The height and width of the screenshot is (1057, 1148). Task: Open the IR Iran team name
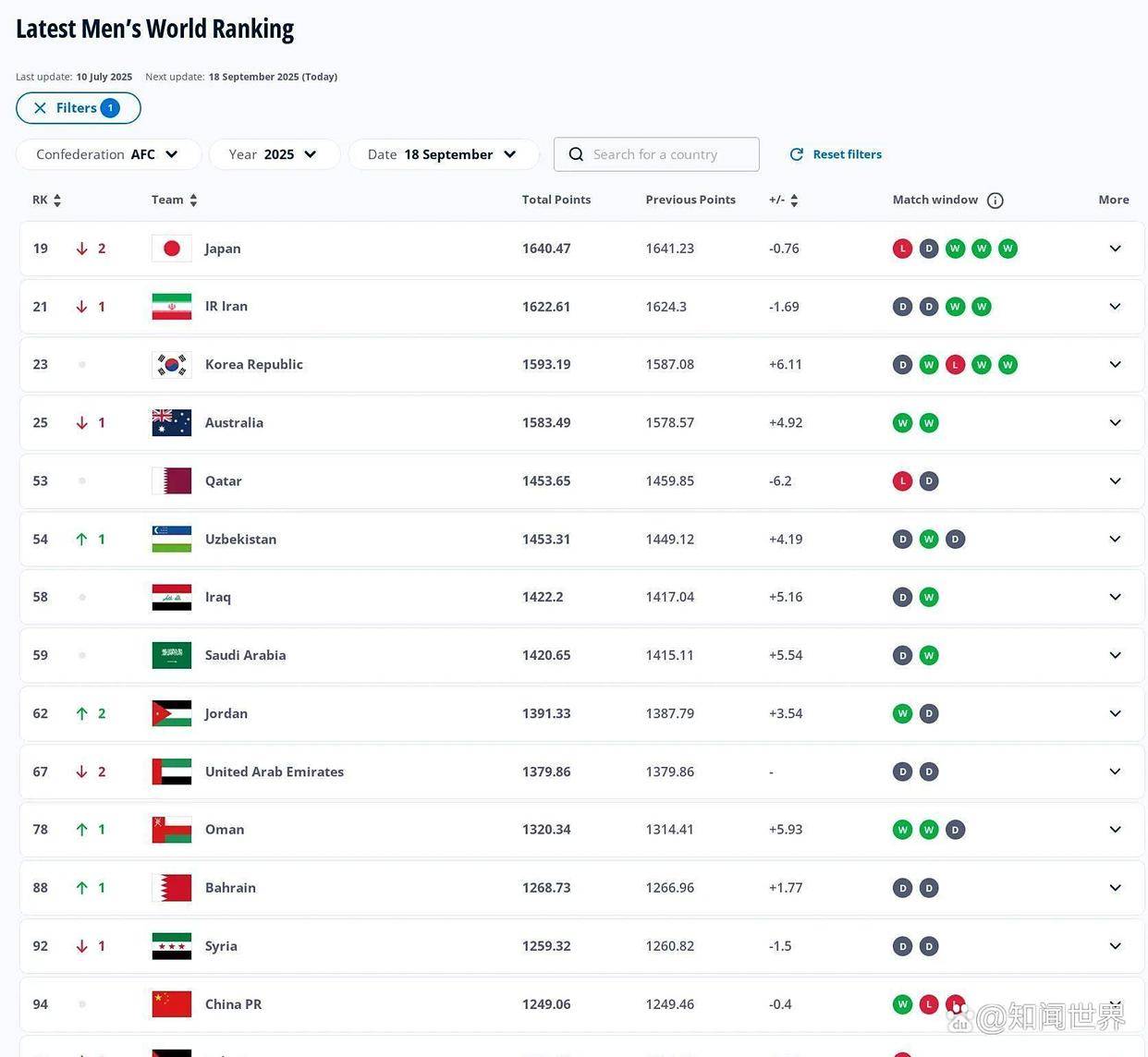click(226, 307)
